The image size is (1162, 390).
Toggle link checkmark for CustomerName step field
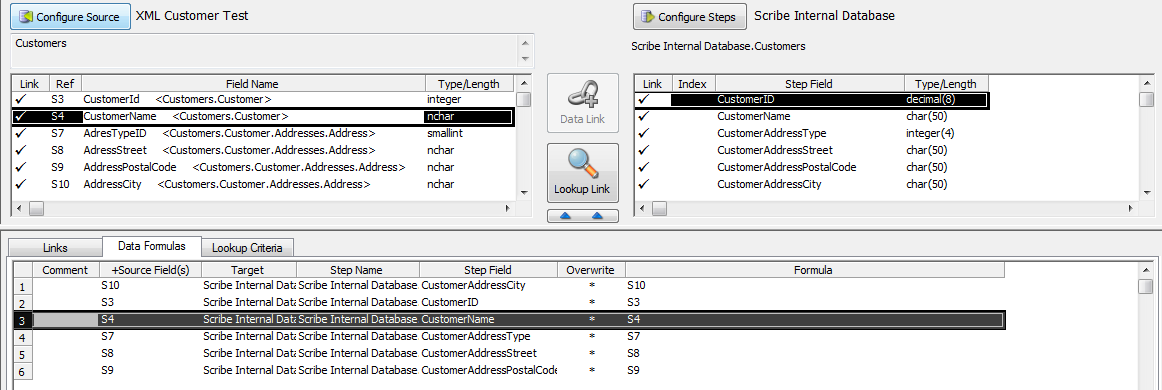point(643,116)
